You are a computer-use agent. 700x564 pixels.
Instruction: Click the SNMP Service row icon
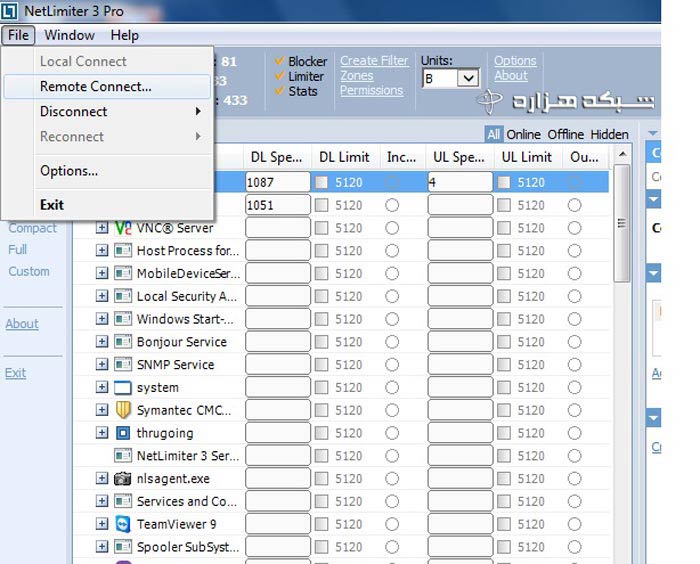pos(123,364)
